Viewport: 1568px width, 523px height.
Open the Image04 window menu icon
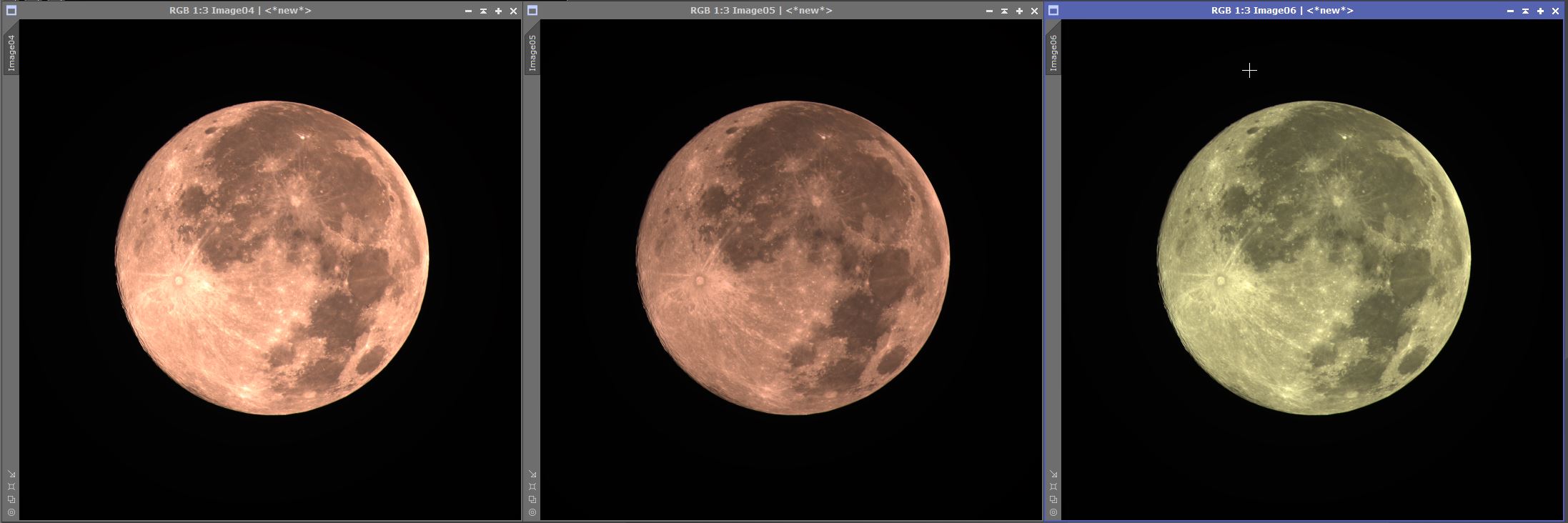(11, 11)
